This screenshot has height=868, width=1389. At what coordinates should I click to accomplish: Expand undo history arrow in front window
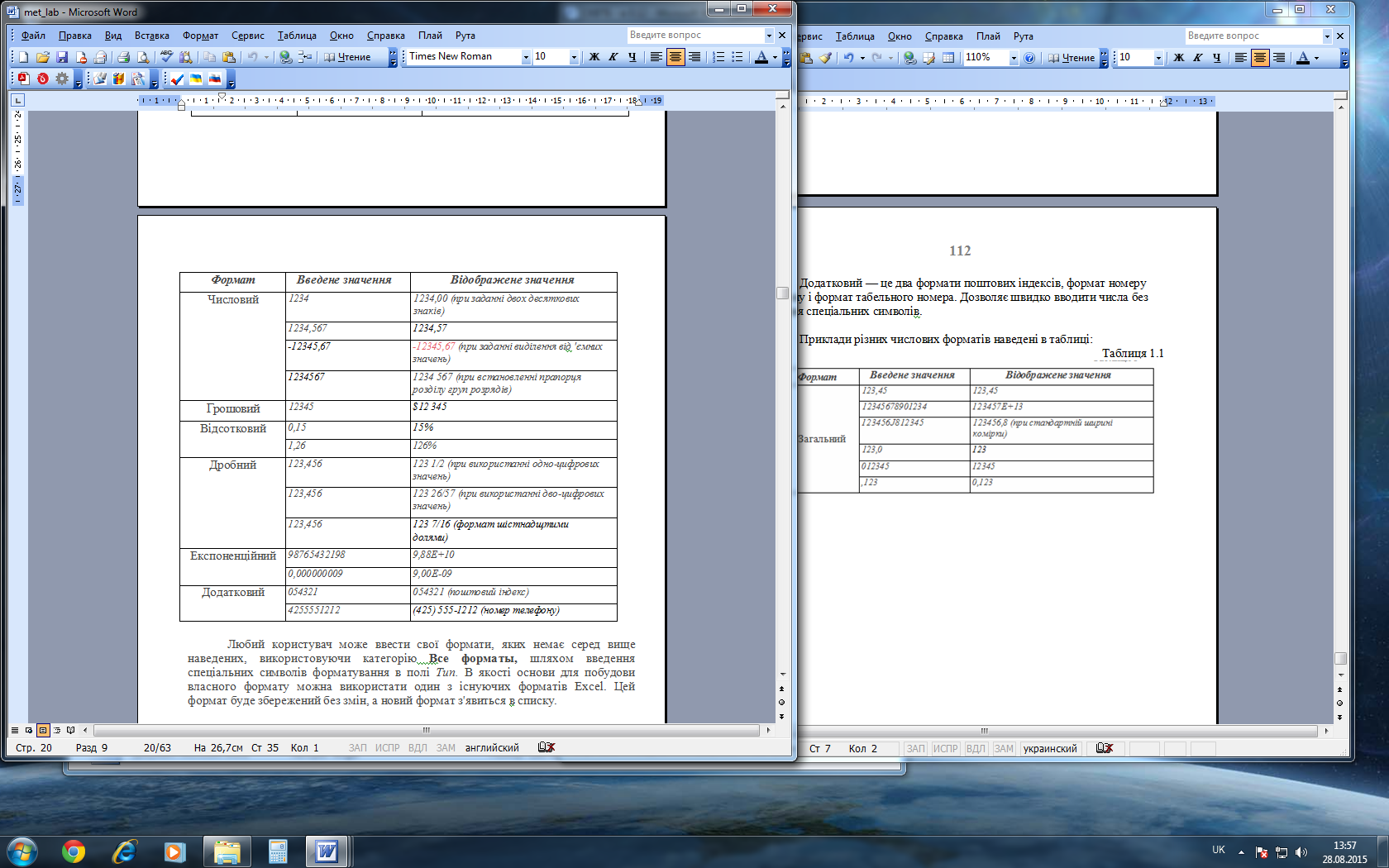266,57
